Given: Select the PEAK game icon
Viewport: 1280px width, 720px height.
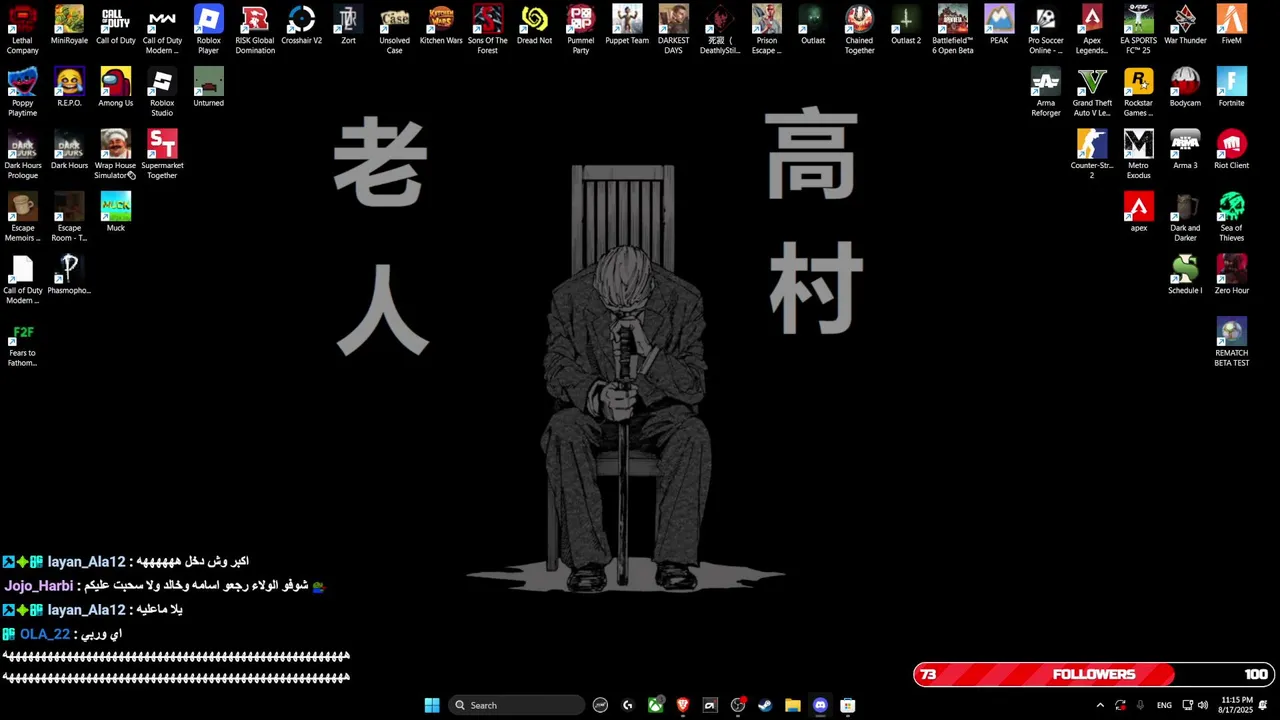Looking at the screenshot, I should tap(999, 26).
